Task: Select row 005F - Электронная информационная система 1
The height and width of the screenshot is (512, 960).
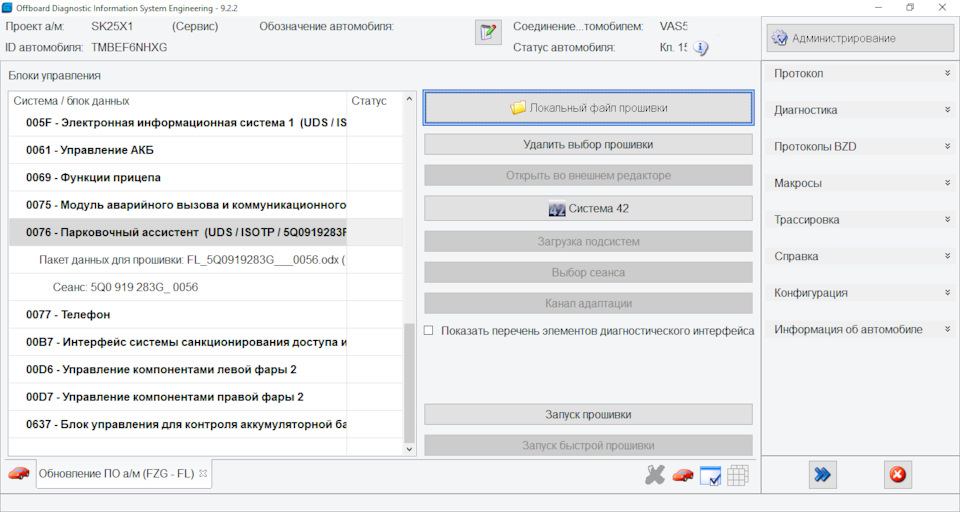Action: click(206, 122)
